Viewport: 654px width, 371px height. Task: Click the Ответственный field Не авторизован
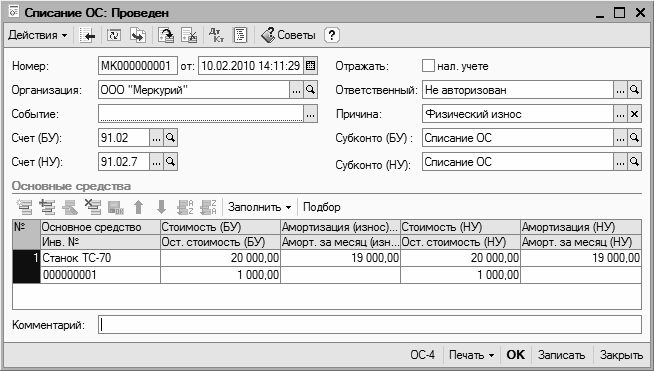tap(518, 90)
